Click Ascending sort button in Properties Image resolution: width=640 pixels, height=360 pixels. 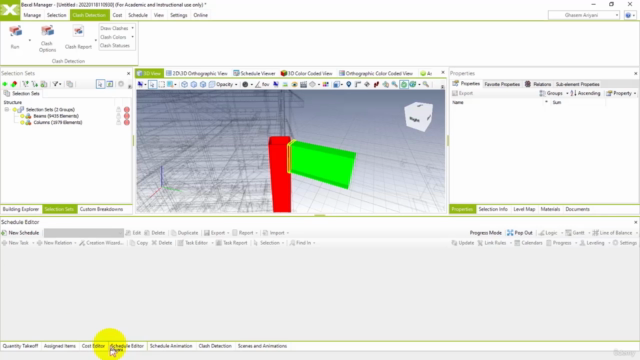click(x=585, y=93)
